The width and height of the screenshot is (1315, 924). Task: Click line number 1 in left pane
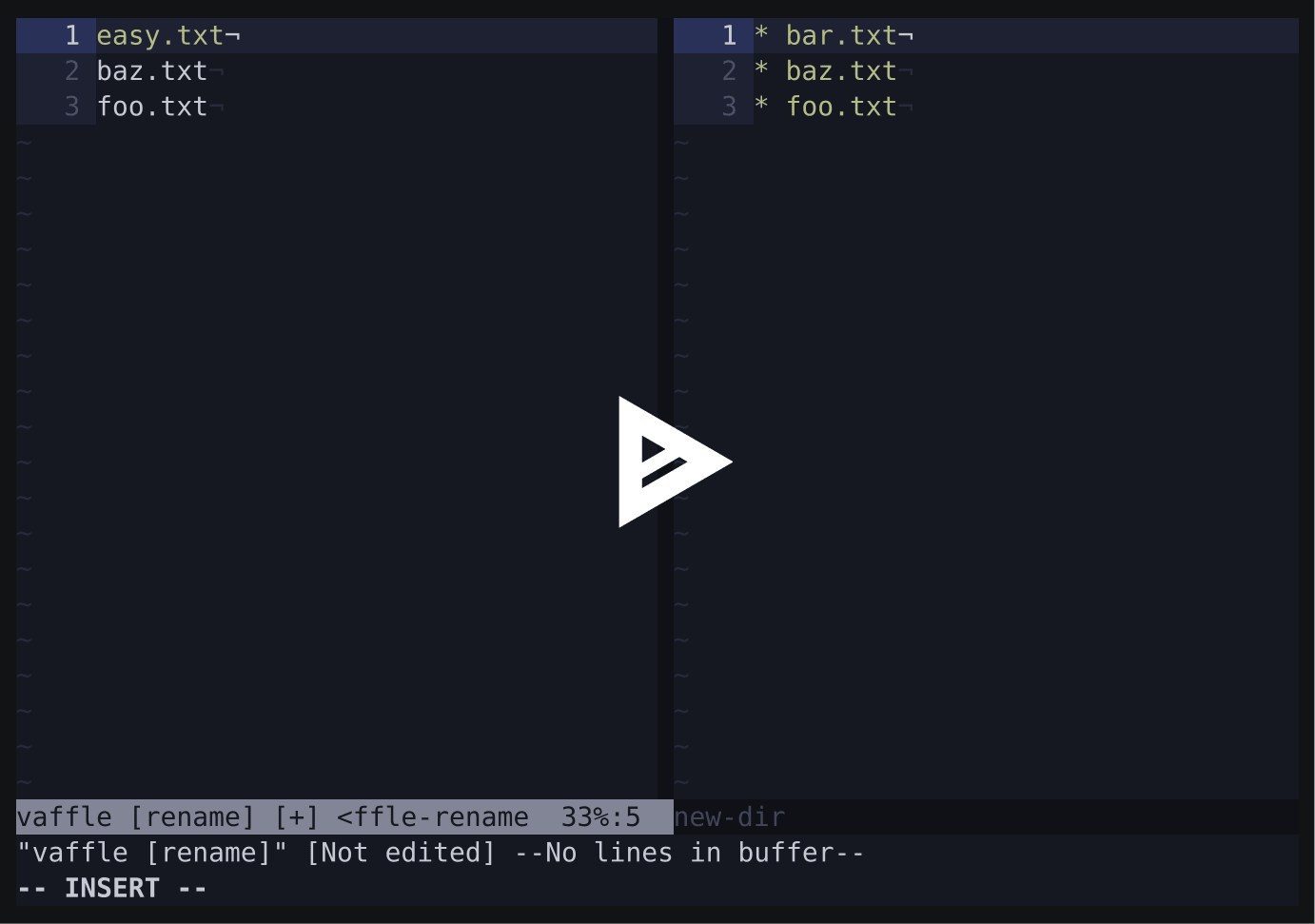71,36
